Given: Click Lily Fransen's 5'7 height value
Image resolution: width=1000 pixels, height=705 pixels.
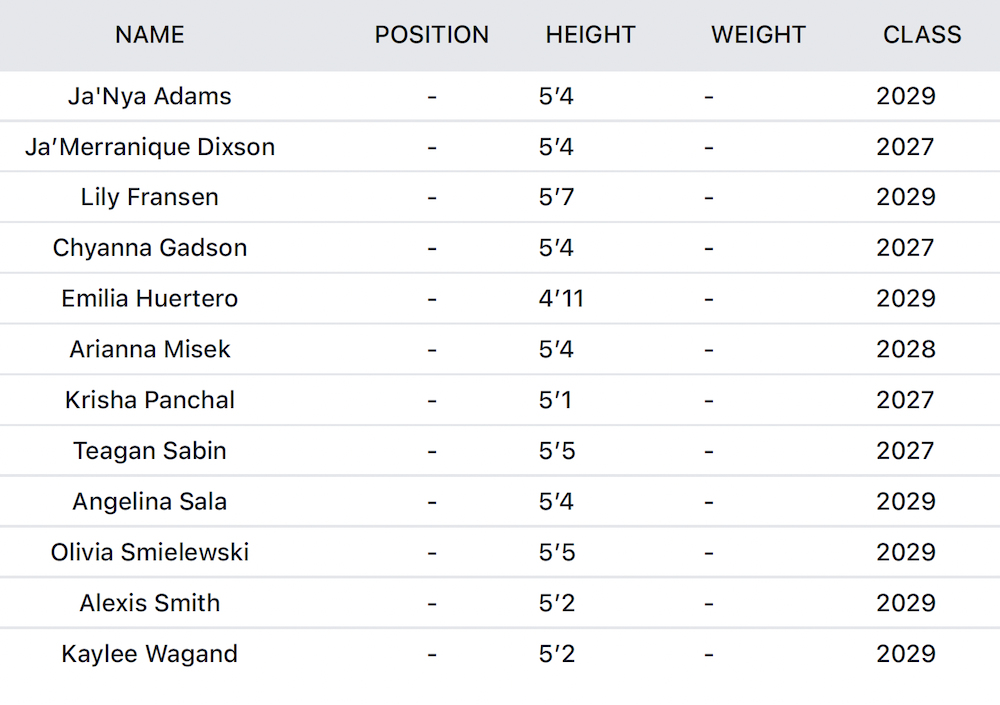Looking at the screenshot, I should tap(556, 197).
